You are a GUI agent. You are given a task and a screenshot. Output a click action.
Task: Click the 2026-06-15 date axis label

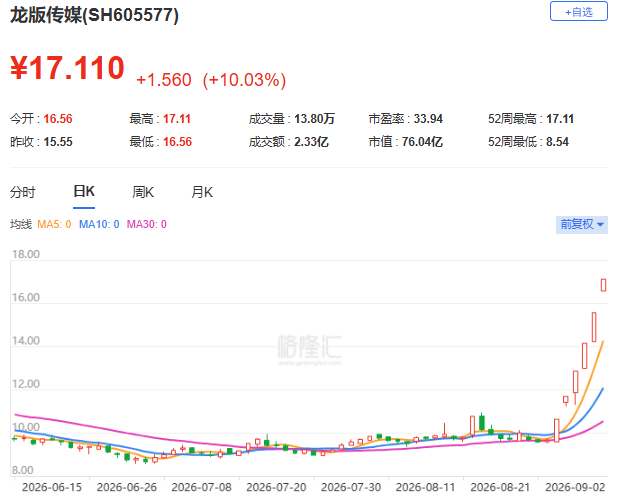click(x=52, y=487)
